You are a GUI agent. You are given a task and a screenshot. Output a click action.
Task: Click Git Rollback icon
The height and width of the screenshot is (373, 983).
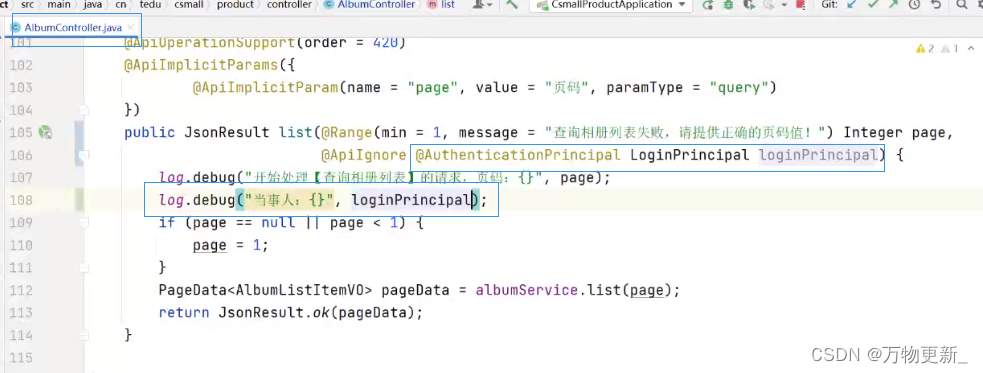[x=936, y=5]
